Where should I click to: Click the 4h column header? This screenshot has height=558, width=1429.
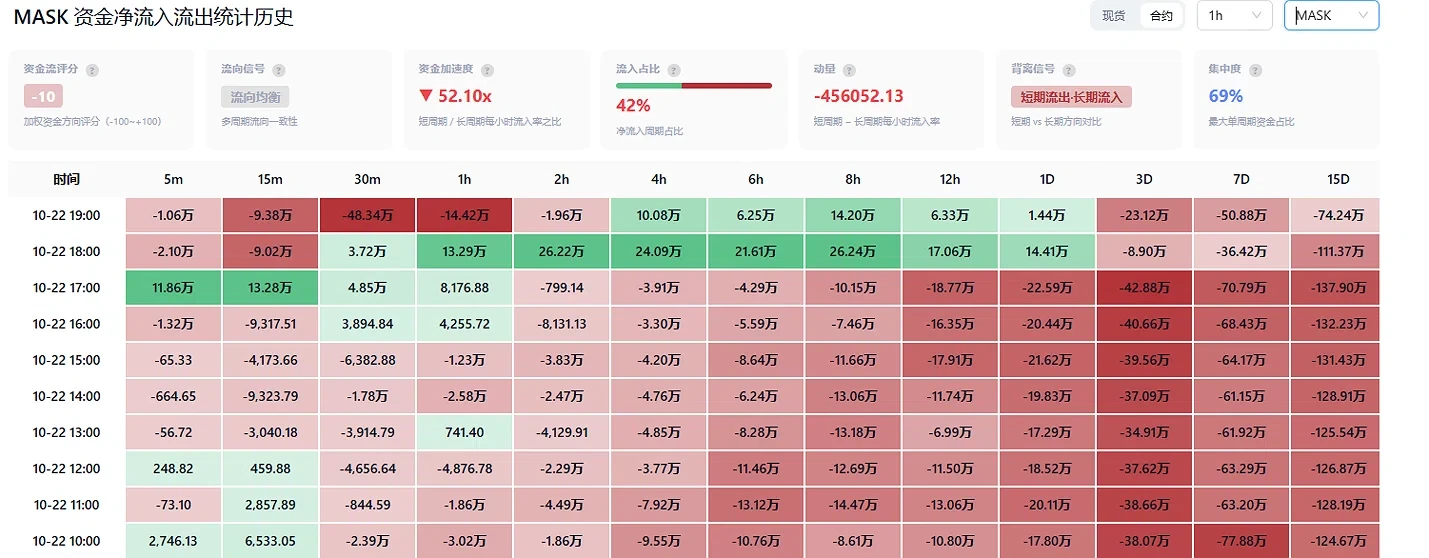659,180
